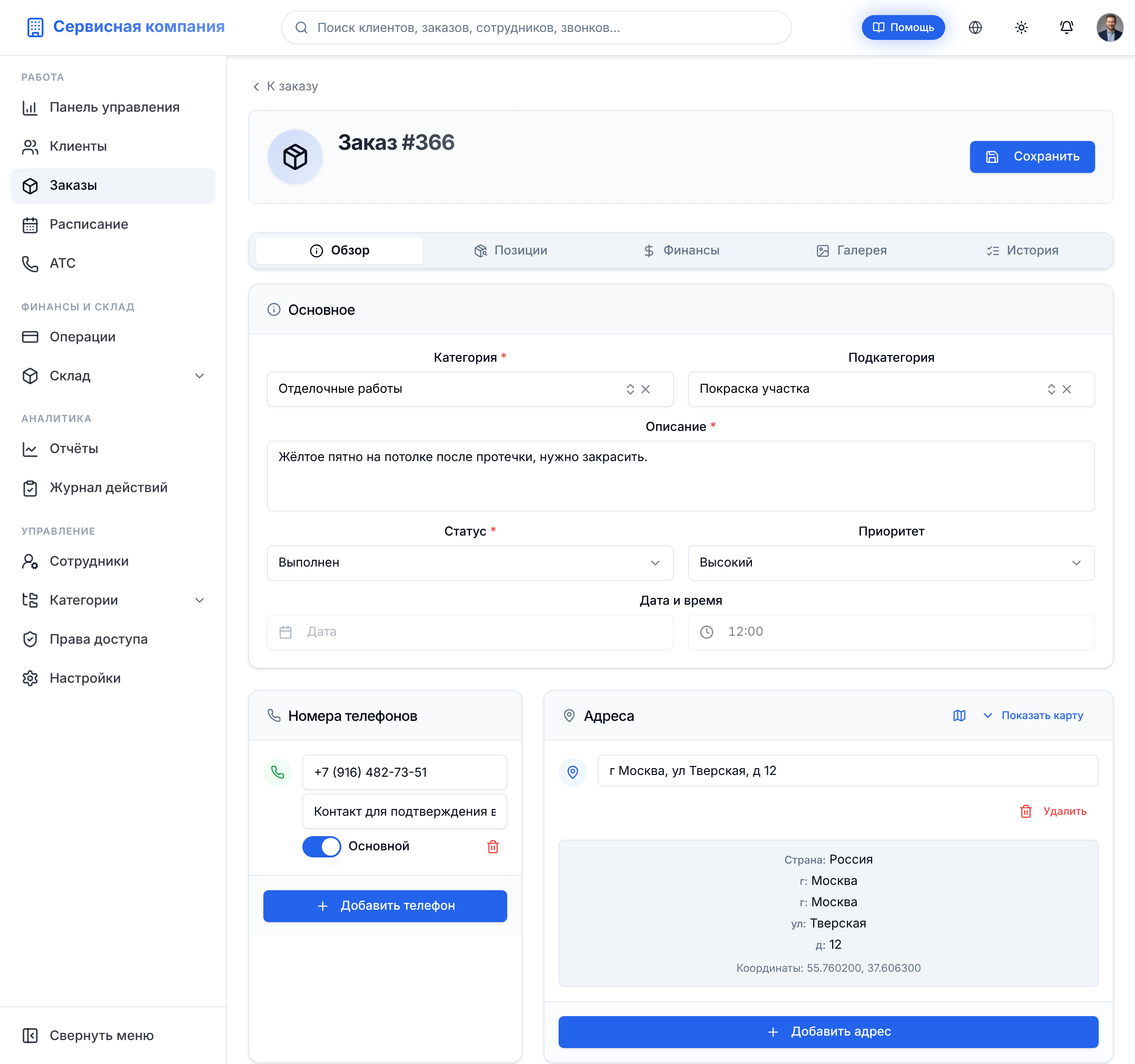
Task: Open the notifications bell
Action: tap(1066, 27)
